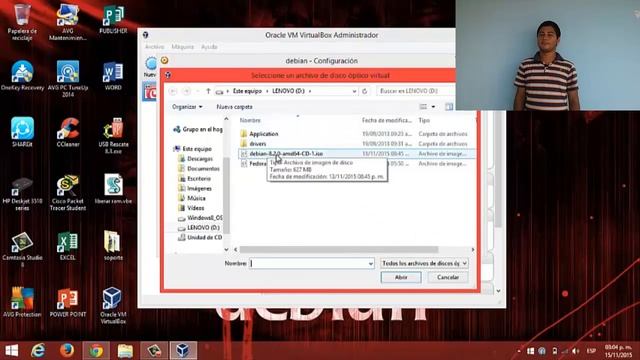The height and width of the screenshot is (360, 640).
Task: Open File Explorer from the taskbar
Action: click(x=125, y=350)
